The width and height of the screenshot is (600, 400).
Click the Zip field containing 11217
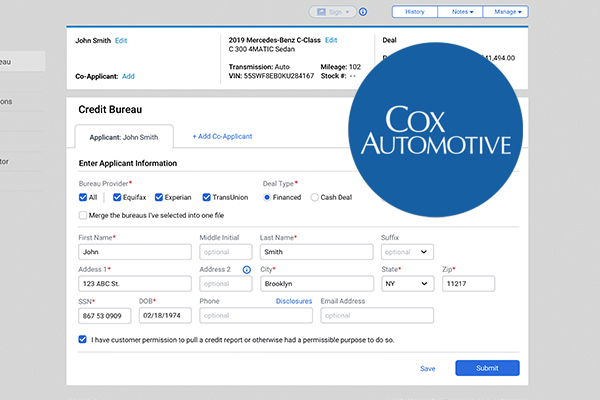pos(468,284)
